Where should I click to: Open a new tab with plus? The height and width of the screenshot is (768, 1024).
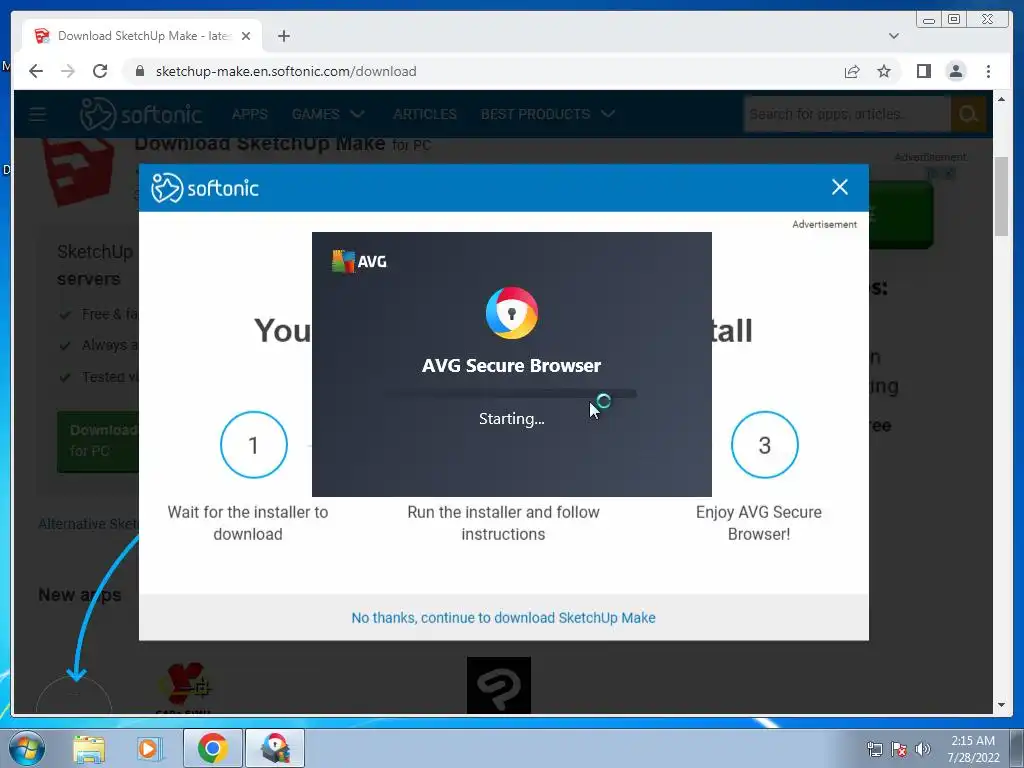283,36
